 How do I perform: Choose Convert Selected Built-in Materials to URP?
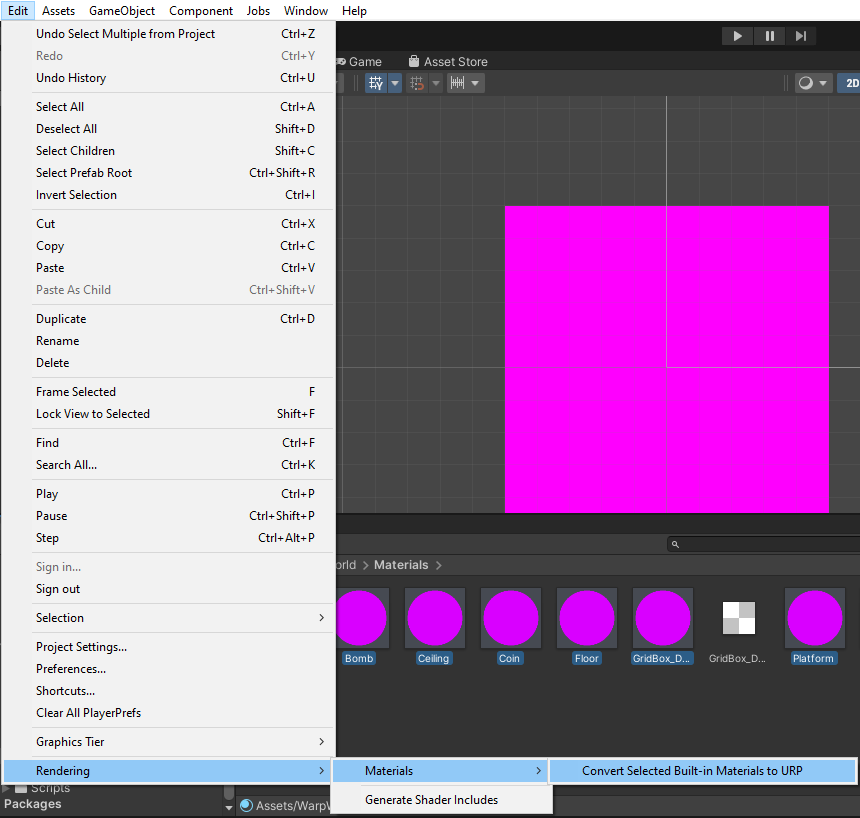pyautogui.click(x=692, y=771)
